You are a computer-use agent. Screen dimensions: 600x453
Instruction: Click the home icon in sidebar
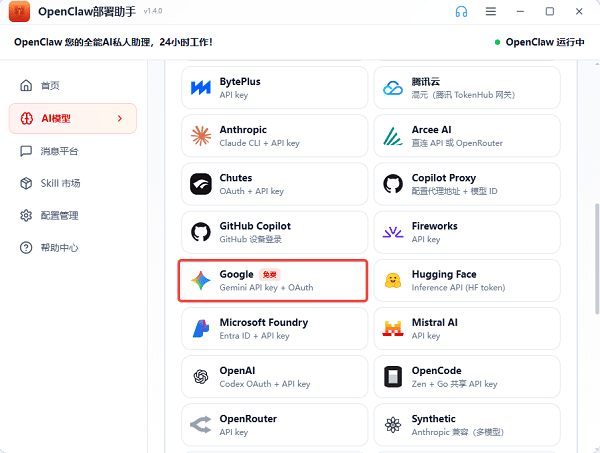coord(26,85)
